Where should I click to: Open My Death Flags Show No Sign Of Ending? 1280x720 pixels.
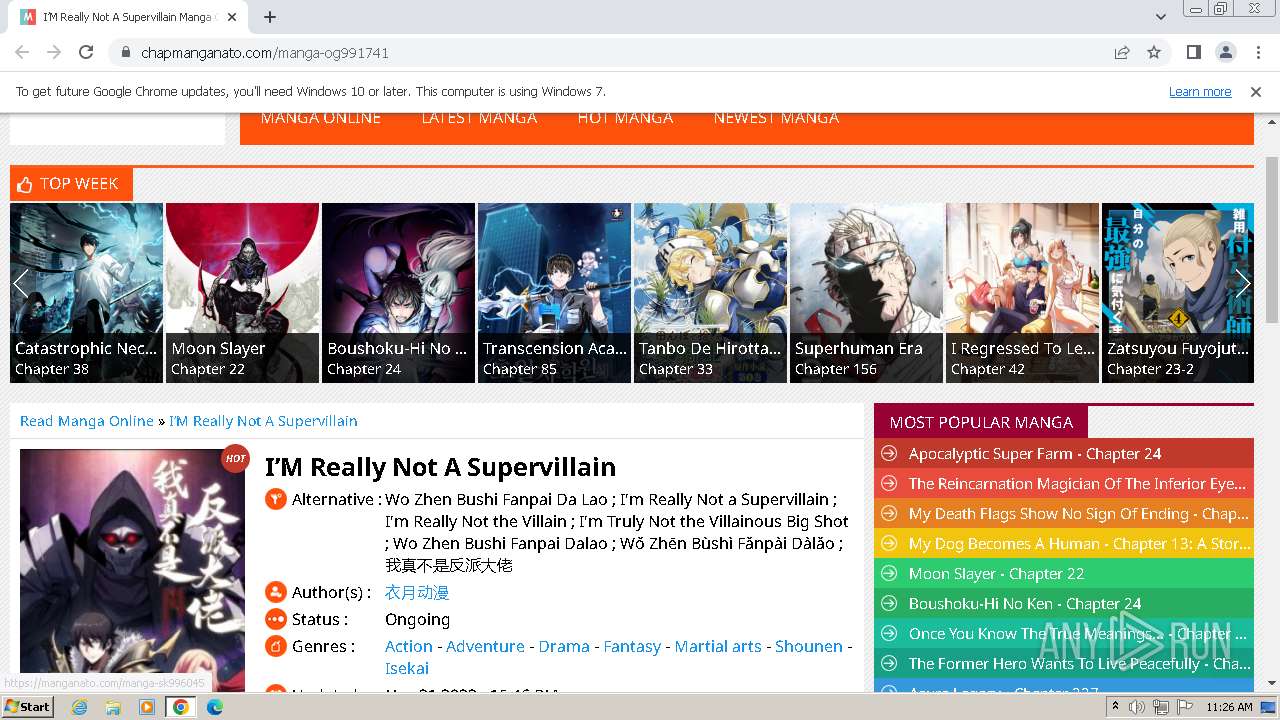(x=1079, y=514)
